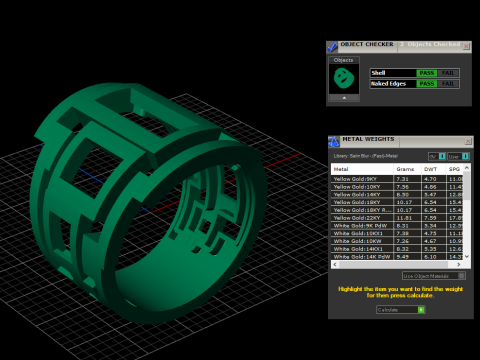Select the Yellow Gold:18KY R... row
Viewport: 480px width, 360px height.
pos(397,210)
